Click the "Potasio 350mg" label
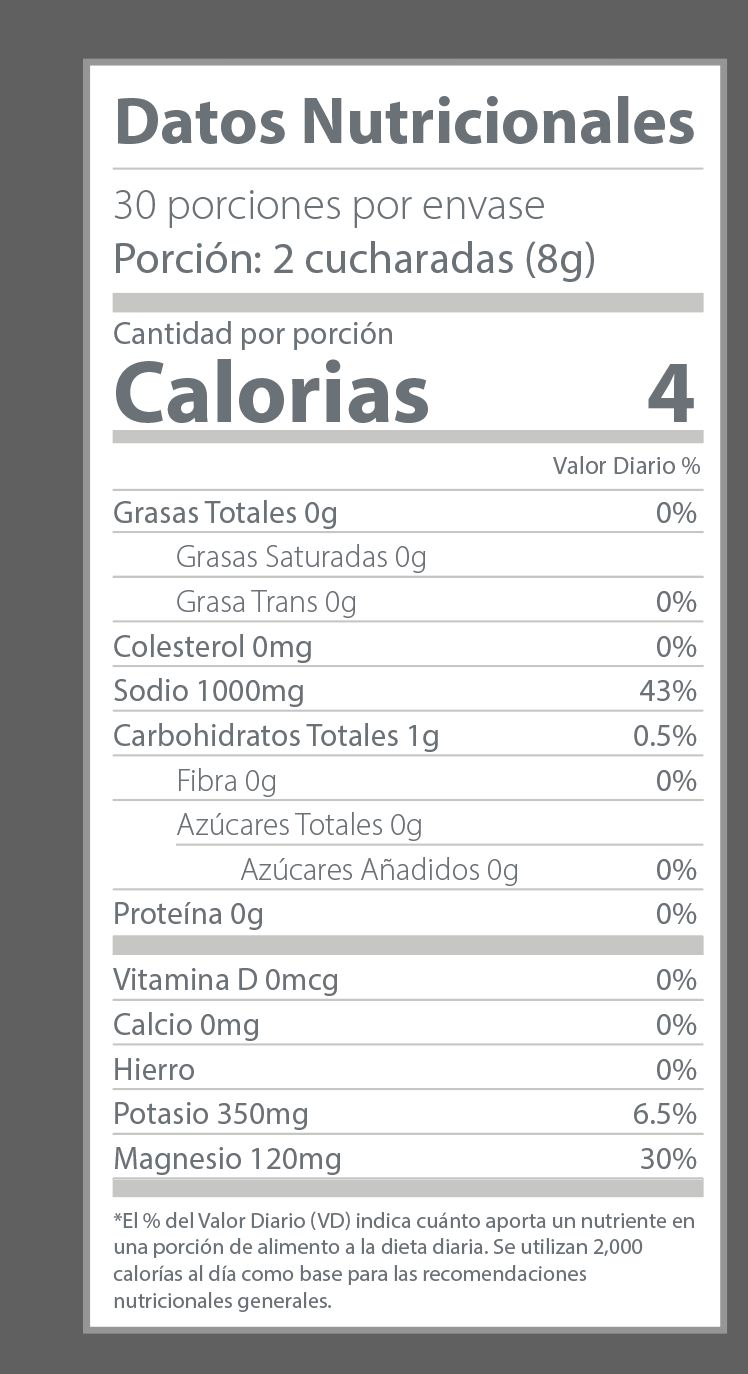Screen dimensions: 748x1374 pyautogui.click(x=210, y=1114)
